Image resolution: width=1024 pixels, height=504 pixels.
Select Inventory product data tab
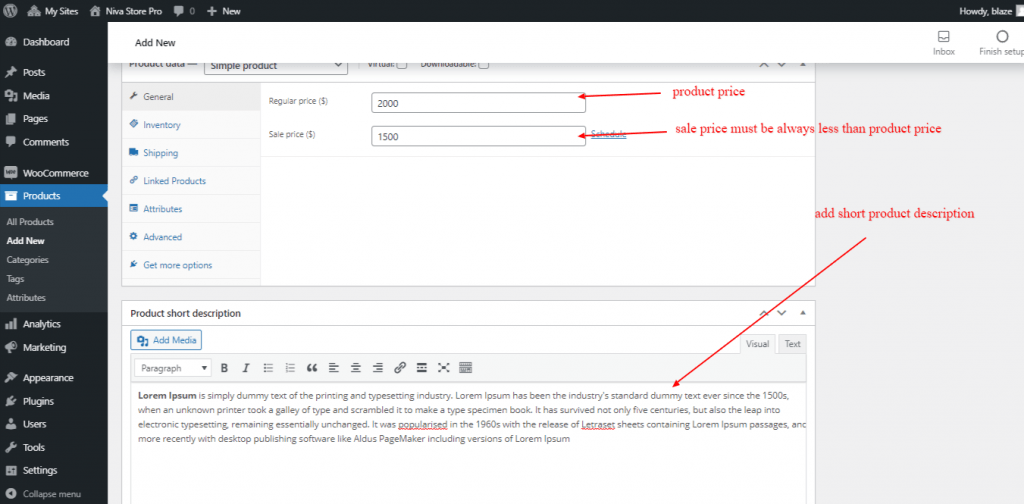pyautogui.click(x=191, y=125)
